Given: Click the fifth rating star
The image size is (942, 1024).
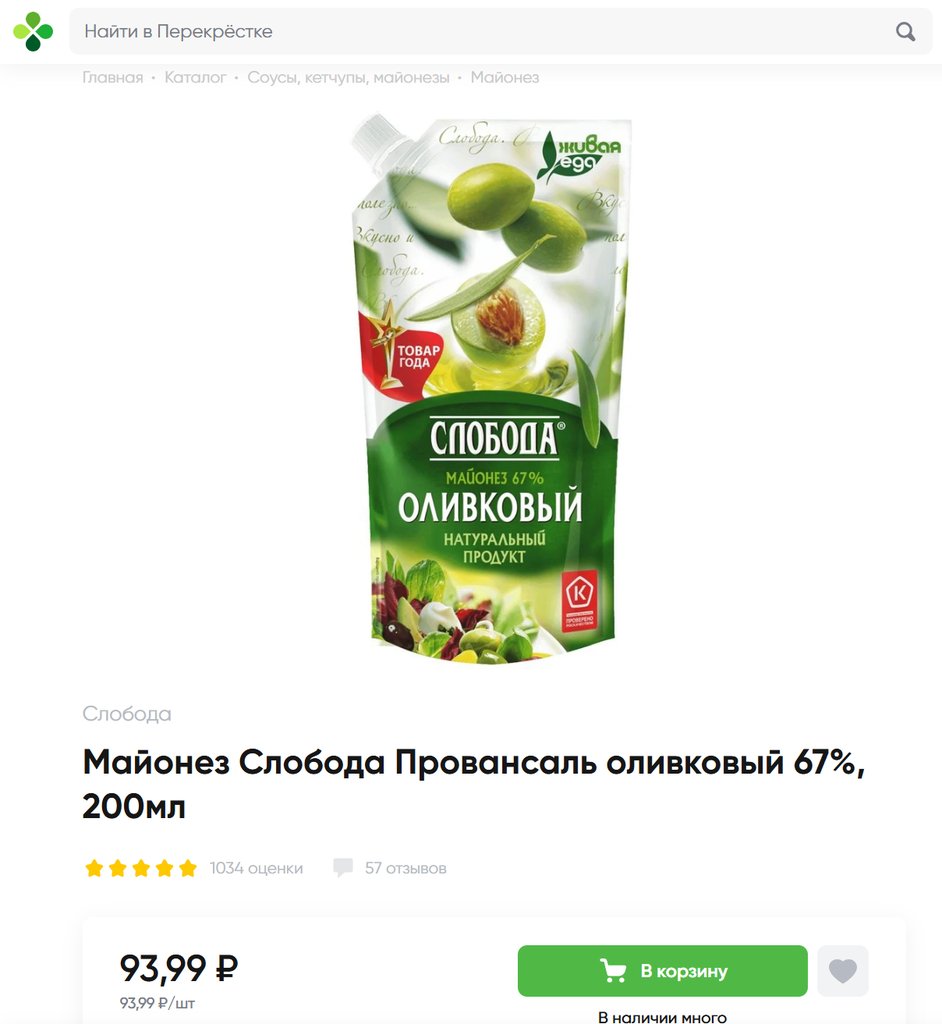Looking at the screenshot, I should (188, 868).
